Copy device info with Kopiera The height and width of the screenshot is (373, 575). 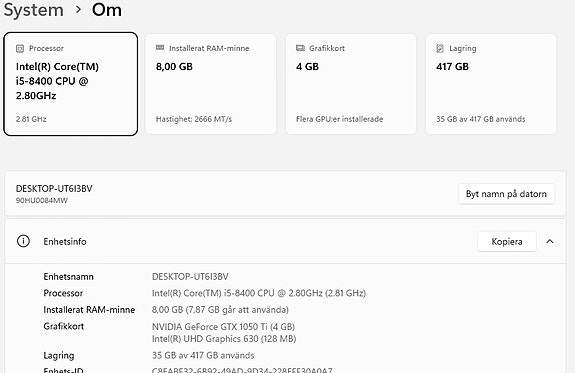coord(507,241)
